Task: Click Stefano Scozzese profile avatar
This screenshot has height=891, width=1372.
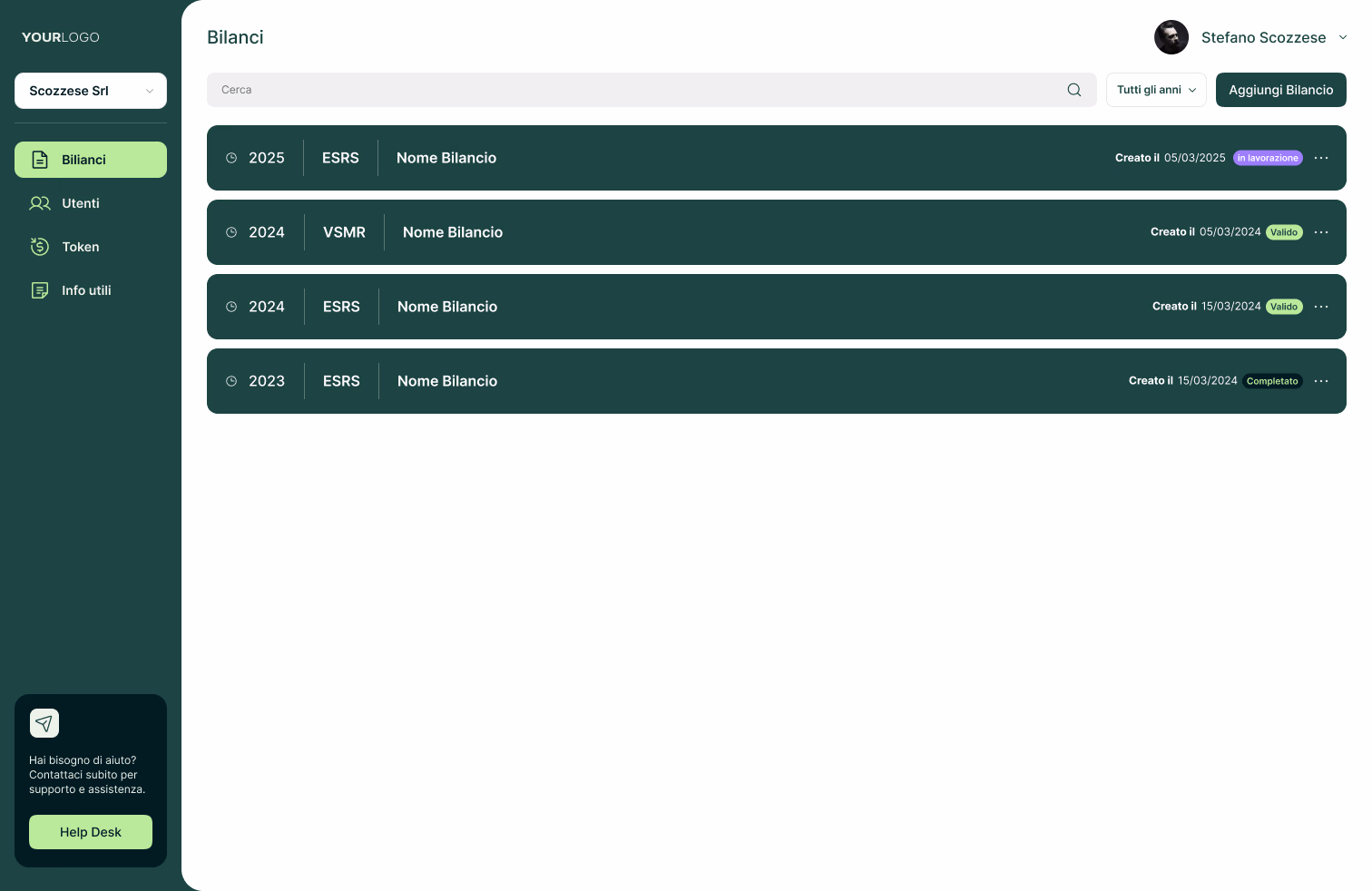Action: tap(1171, 37)
